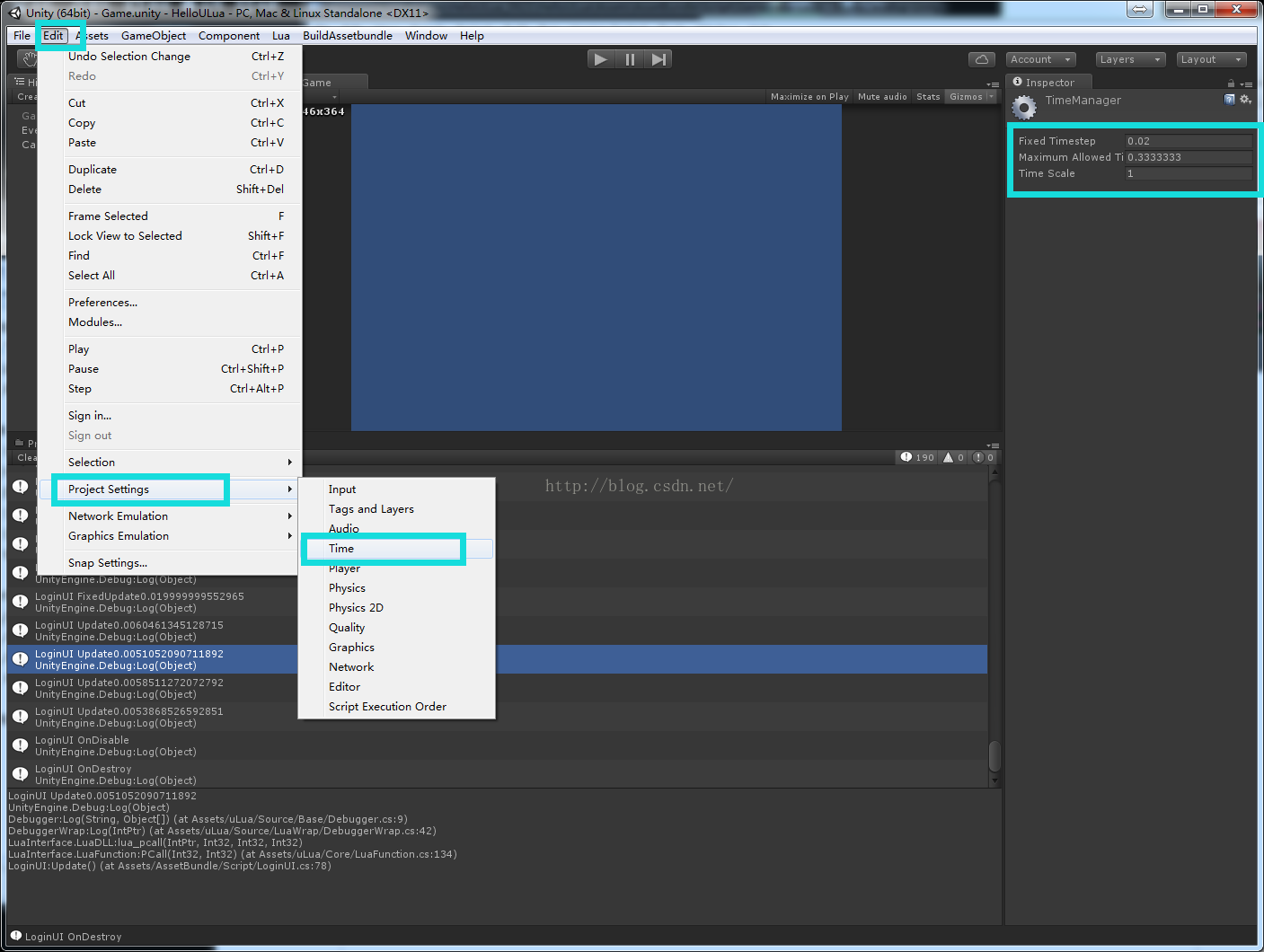This screenshot has width=1264, height=952.
Task: Open the cloud services icon button
Action: [982, 59]
